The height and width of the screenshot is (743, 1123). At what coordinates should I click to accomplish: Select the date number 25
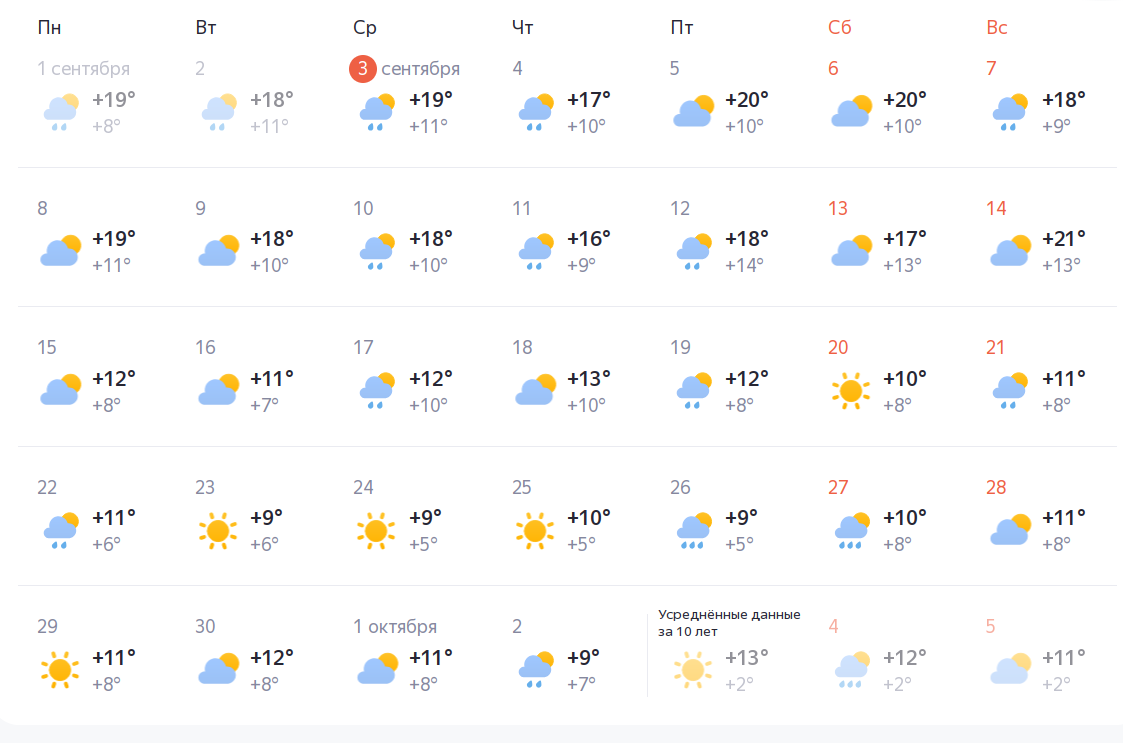click(521, 488)
